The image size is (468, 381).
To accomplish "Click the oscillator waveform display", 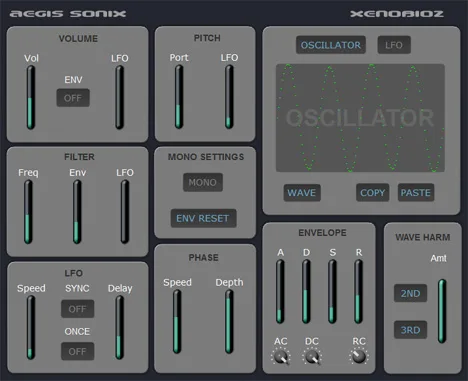I will (360, 118).
